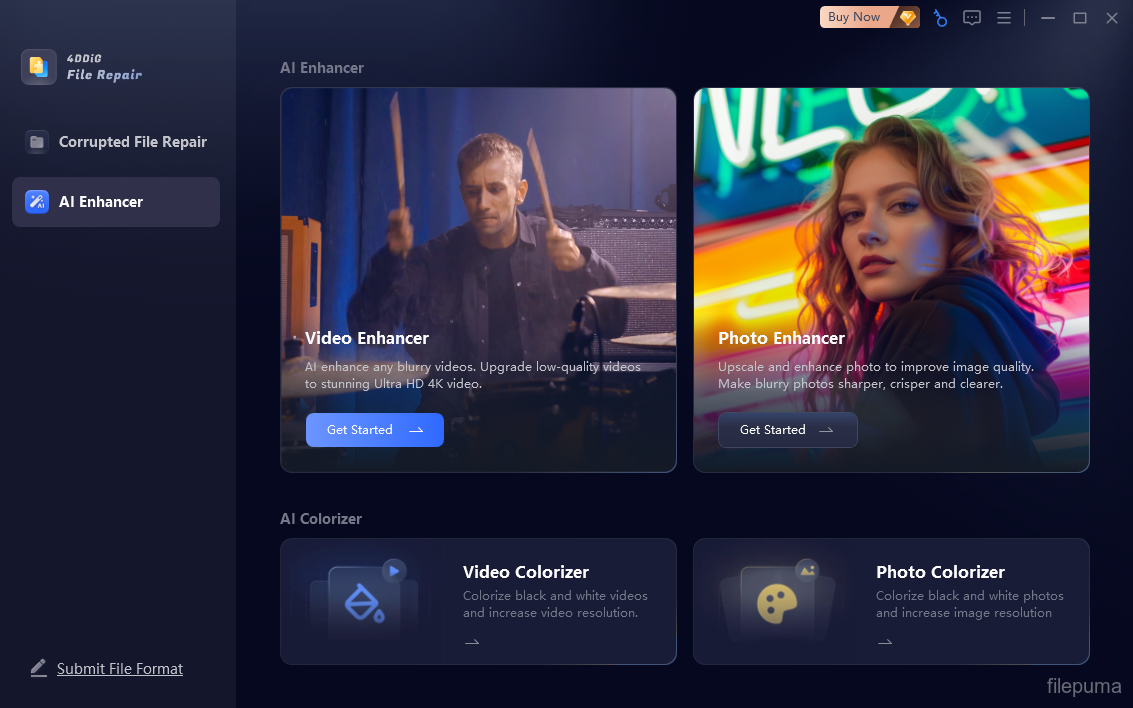Click the 4DDiG File Repair logo icon
The image size is (1133, 708).
pos(39,67)
